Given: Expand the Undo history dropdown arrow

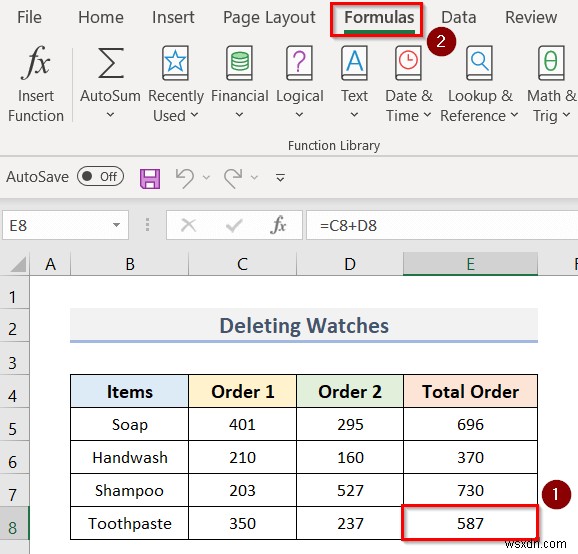Looking at the screenshot, I should click(x=206, y=178).
